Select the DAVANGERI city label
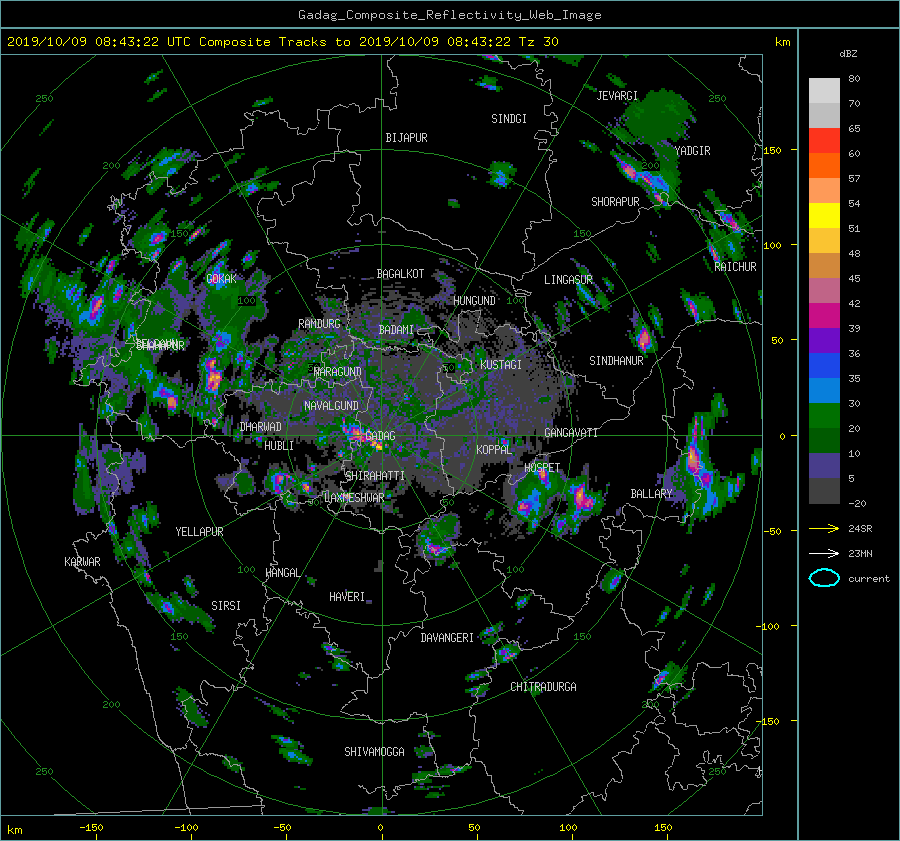Viewport: 900px width, 841px height. (x=447, y=638)
